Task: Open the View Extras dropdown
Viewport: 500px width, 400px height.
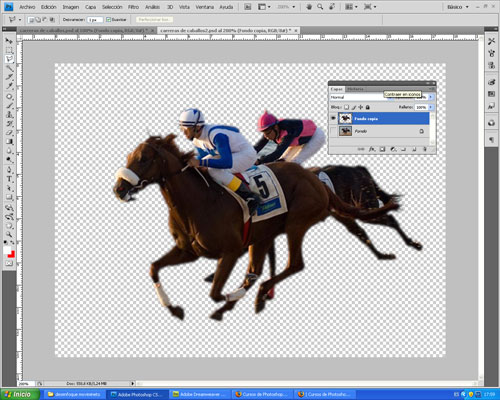Action: tap(265, 7)
